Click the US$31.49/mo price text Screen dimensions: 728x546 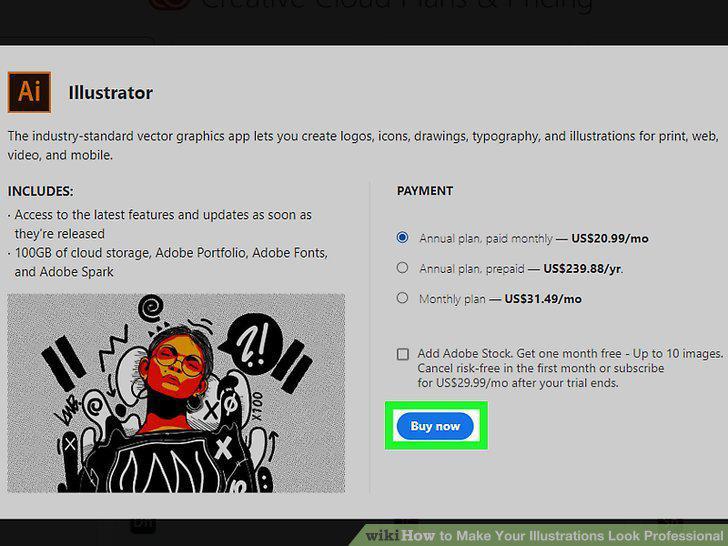pos(543,299)
